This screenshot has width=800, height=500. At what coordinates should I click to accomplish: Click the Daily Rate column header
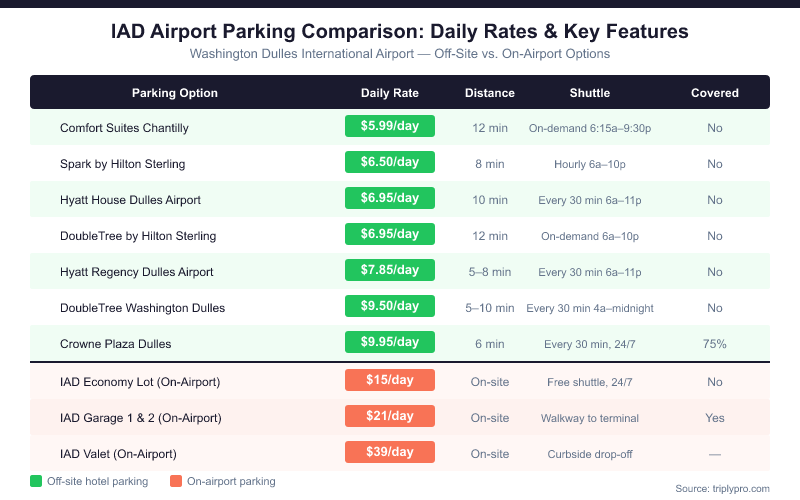coord(390,93)
